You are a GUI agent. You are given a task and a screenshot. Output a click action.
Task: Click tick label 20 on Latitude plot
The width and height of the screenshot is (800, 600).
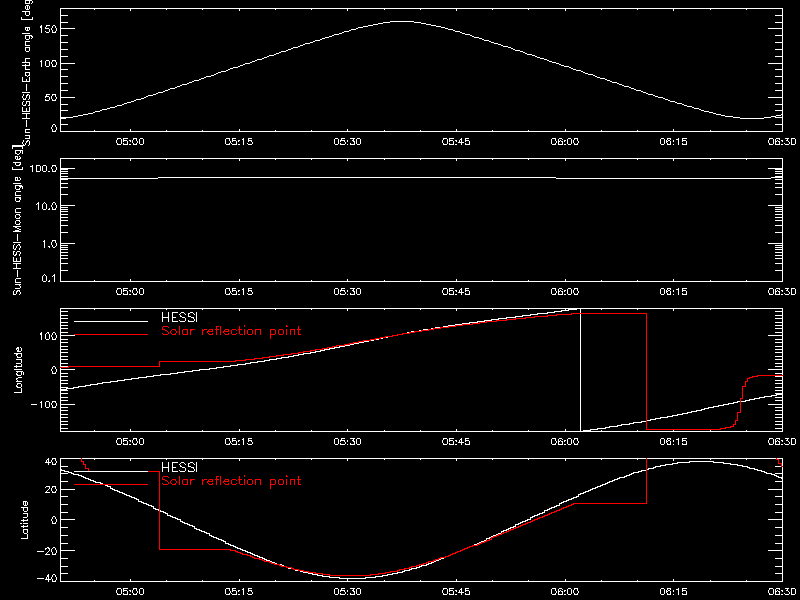49,490
